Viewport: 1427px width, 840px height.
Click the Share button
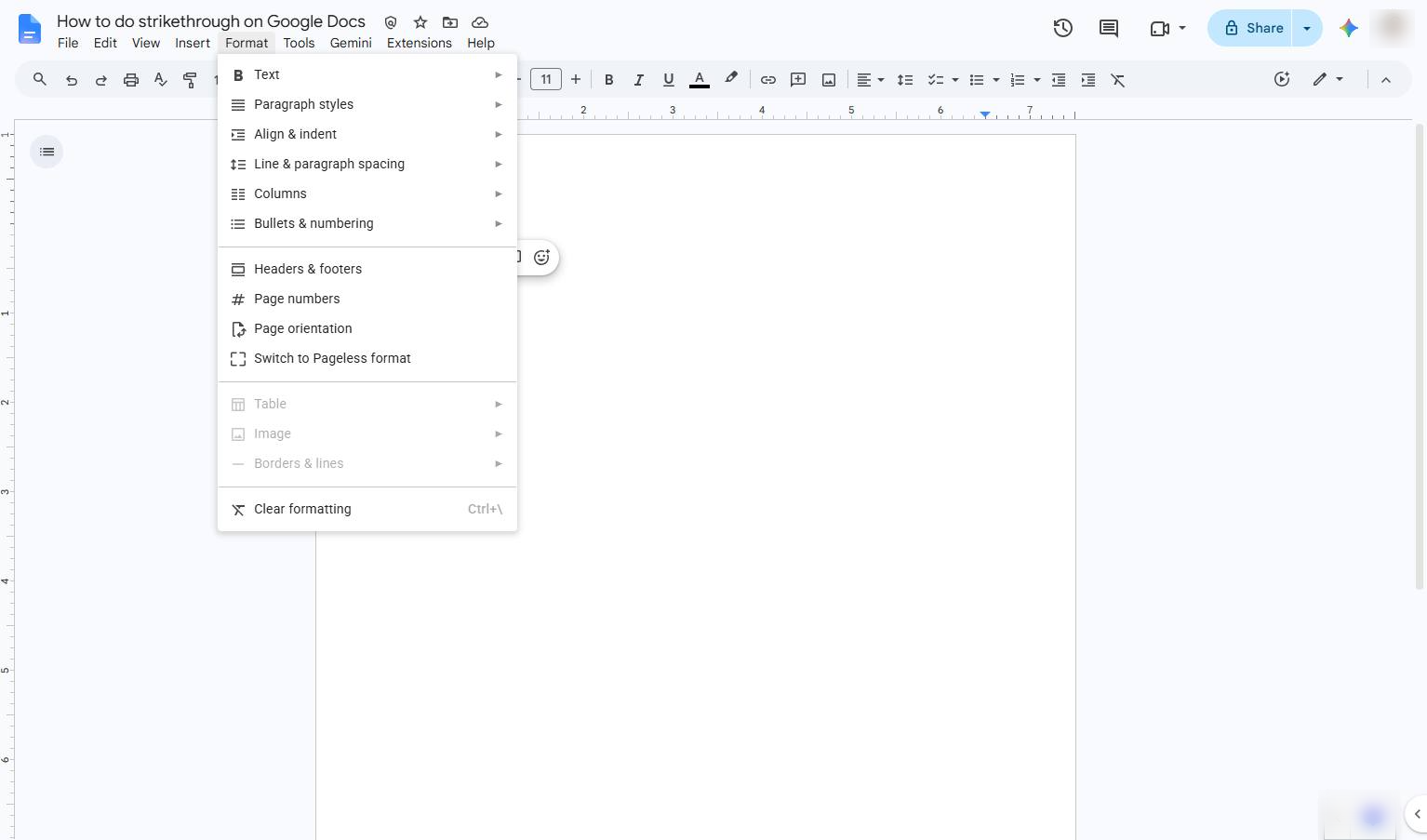pos(1252,28)
